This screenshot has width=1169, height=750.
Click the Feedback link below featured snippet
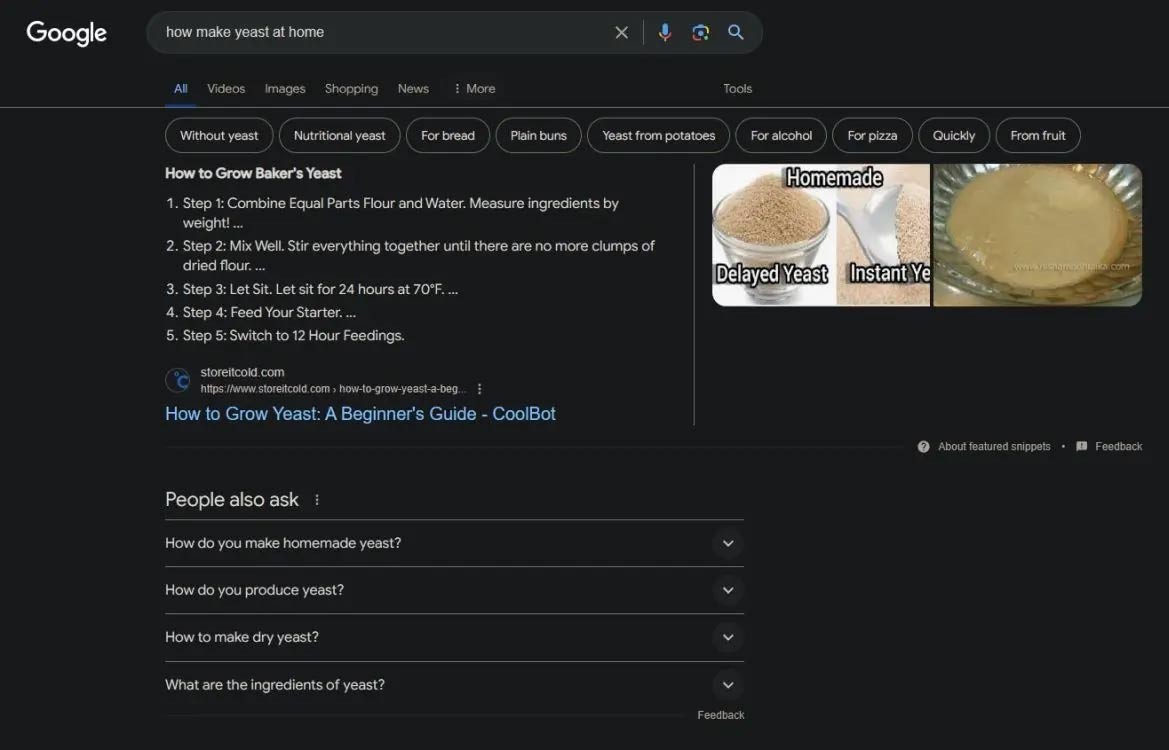[1118, 446]
